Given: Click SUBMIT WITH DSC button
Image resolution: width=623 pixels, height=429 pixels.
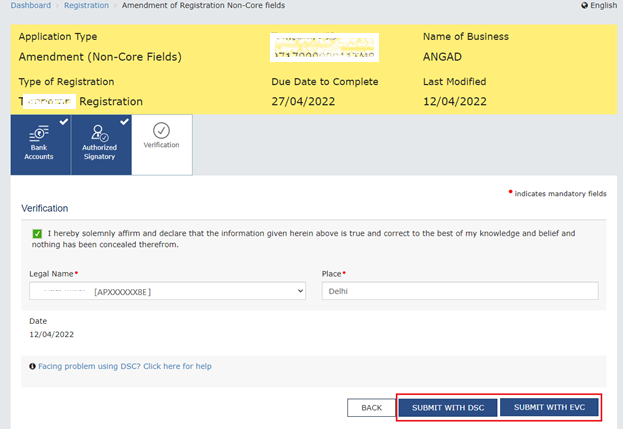Looking at the screenshot, I should click(448, 408).
